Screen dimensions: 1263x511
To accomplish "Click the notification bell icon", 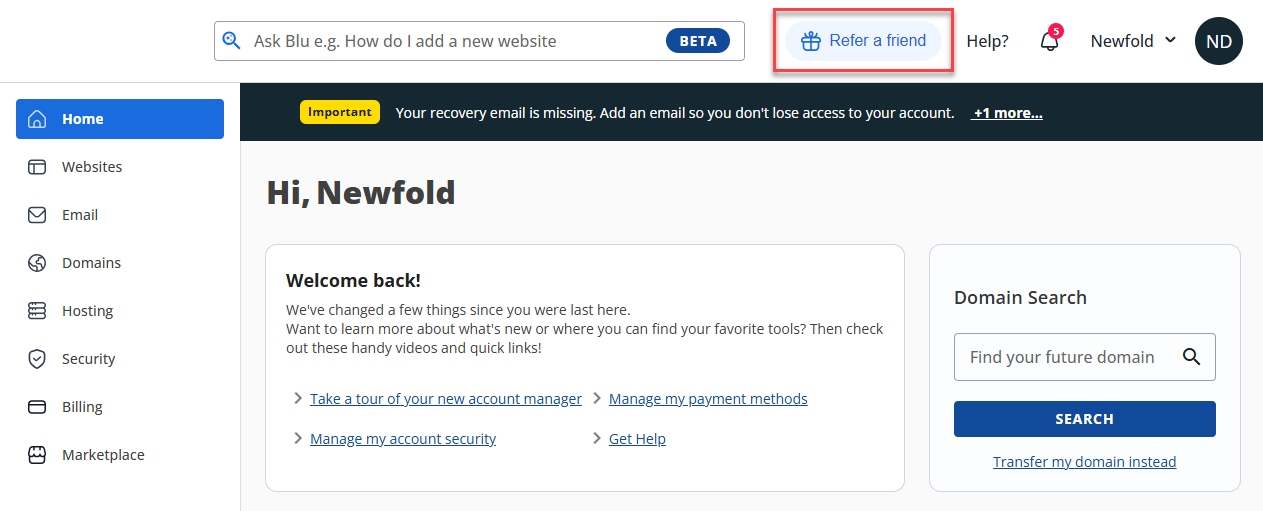I will (1049, 42).
